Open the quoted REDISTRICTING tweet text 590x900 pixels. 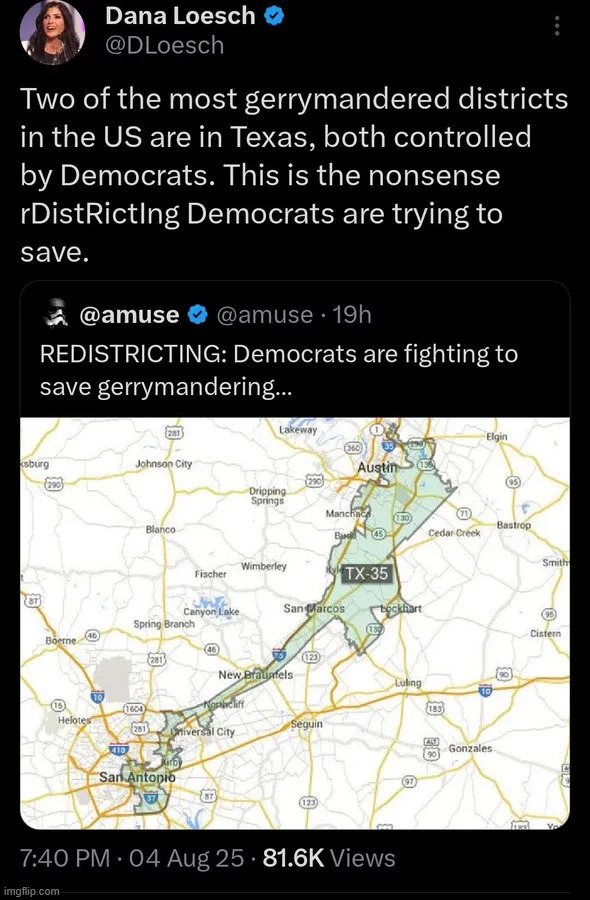pos(279,371)
